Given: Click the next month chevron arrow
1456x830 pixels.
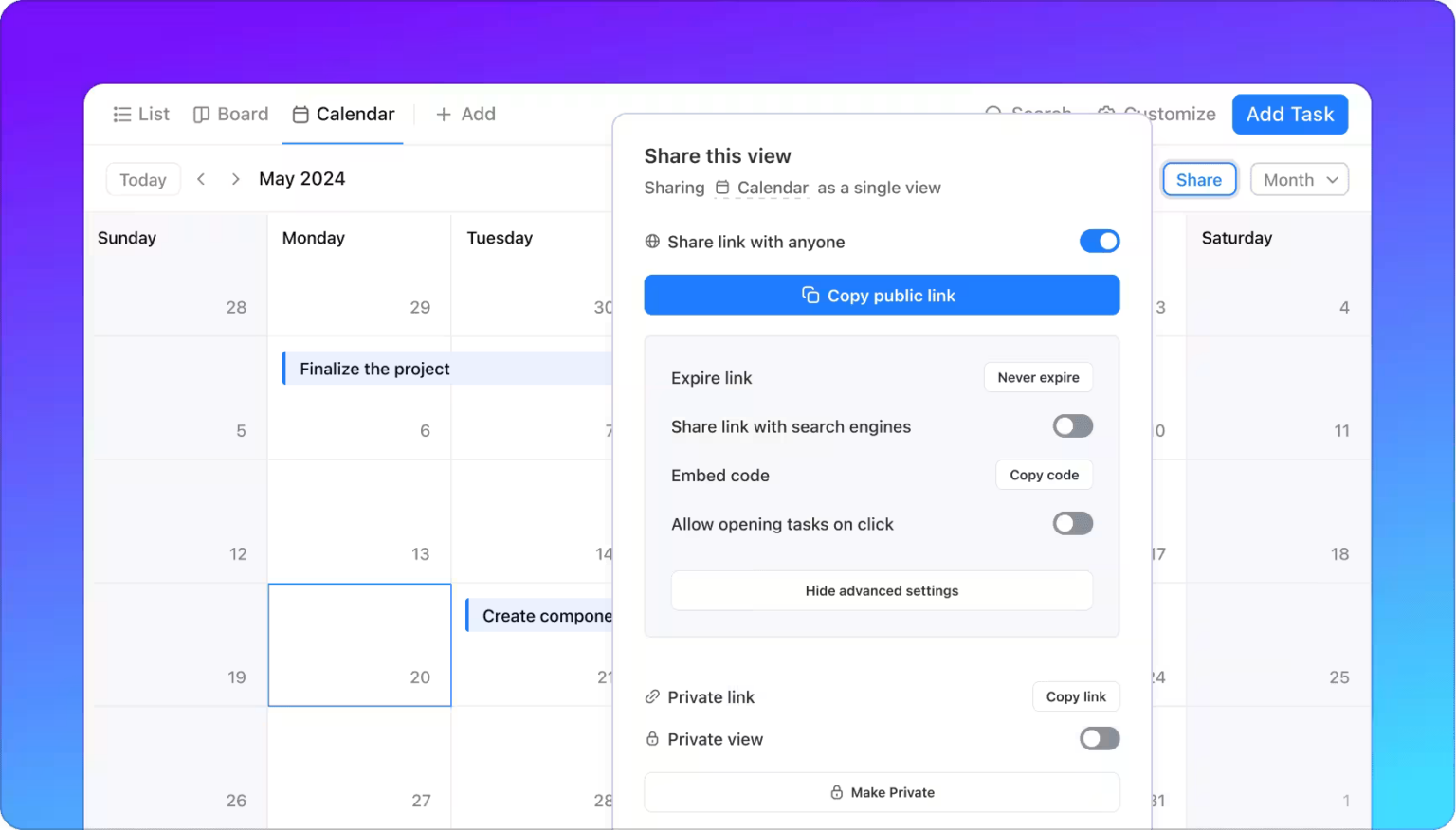Looking at the screenshot, I should pos(235,178).
